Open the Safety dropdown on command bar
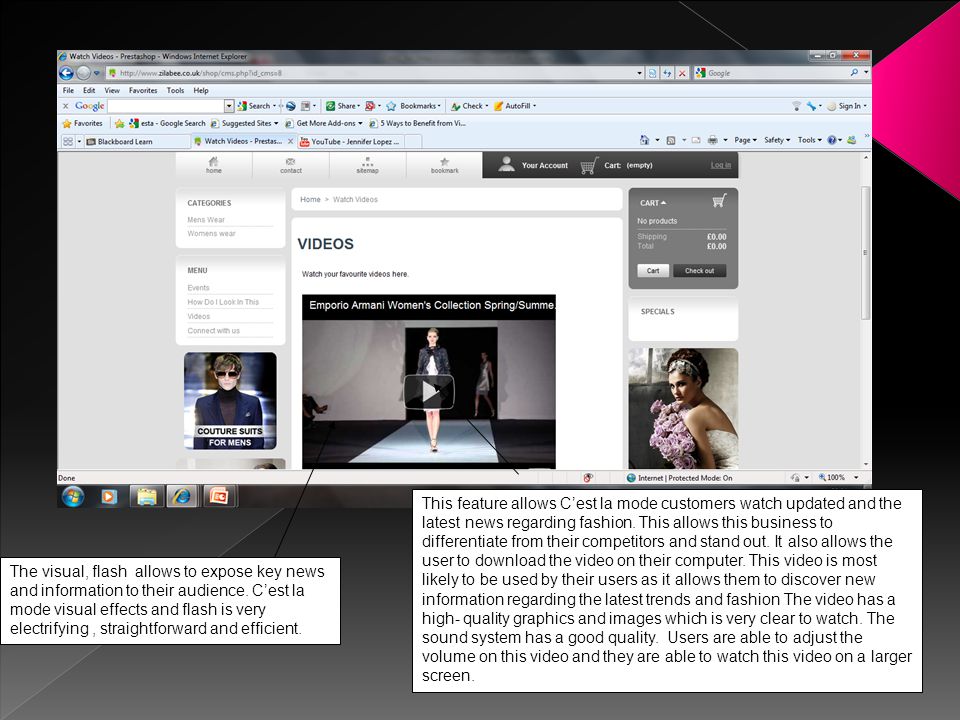 point(776,140)
